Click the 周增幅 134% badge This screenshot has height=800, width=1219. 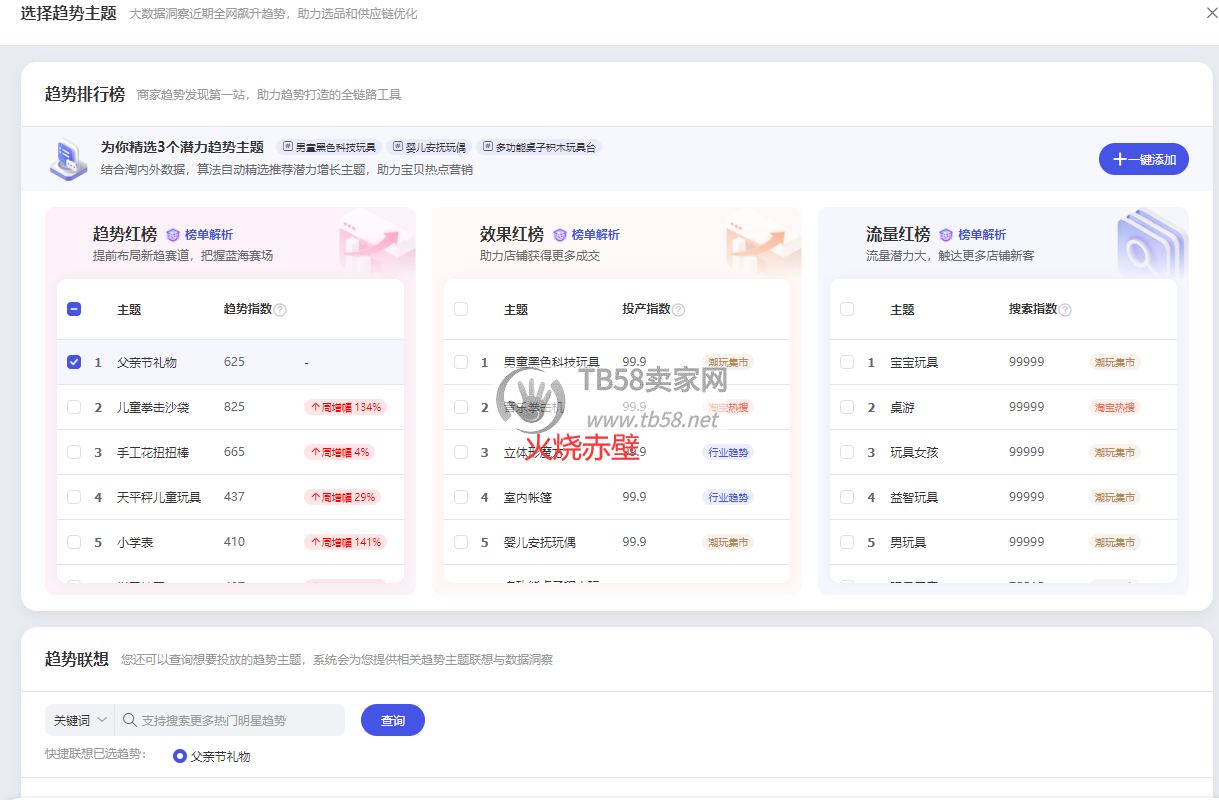[x=345, y=407]
